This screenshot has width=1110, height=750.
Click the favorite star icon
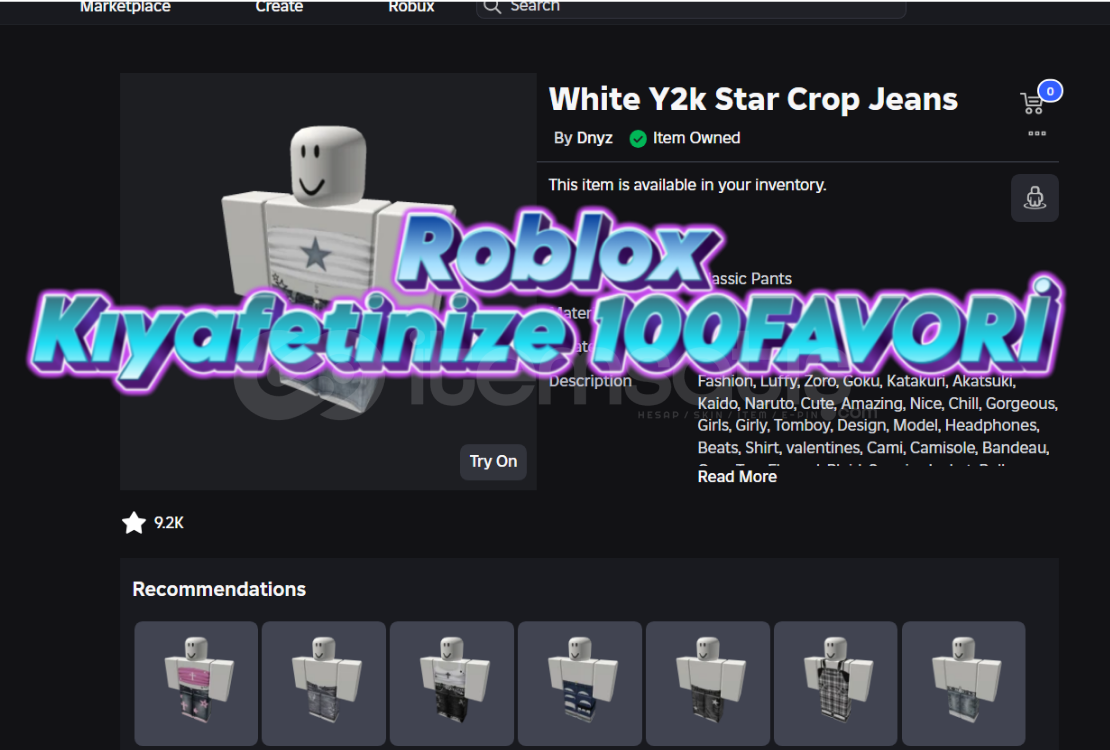(x=134, y=523)
